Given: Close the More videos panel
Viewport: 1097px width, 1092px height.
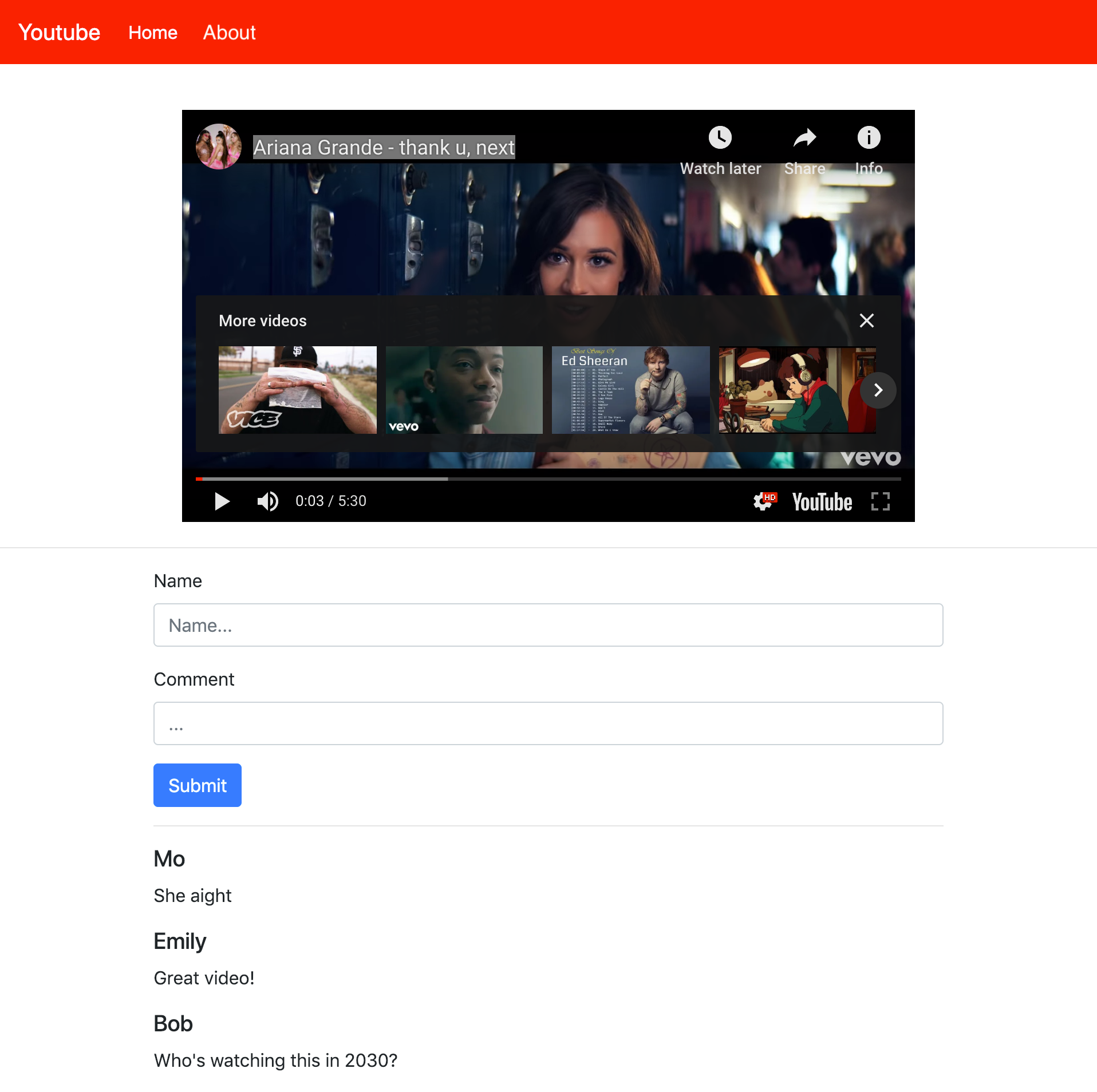Looking at the screenshot, I should tap(866, 321).
